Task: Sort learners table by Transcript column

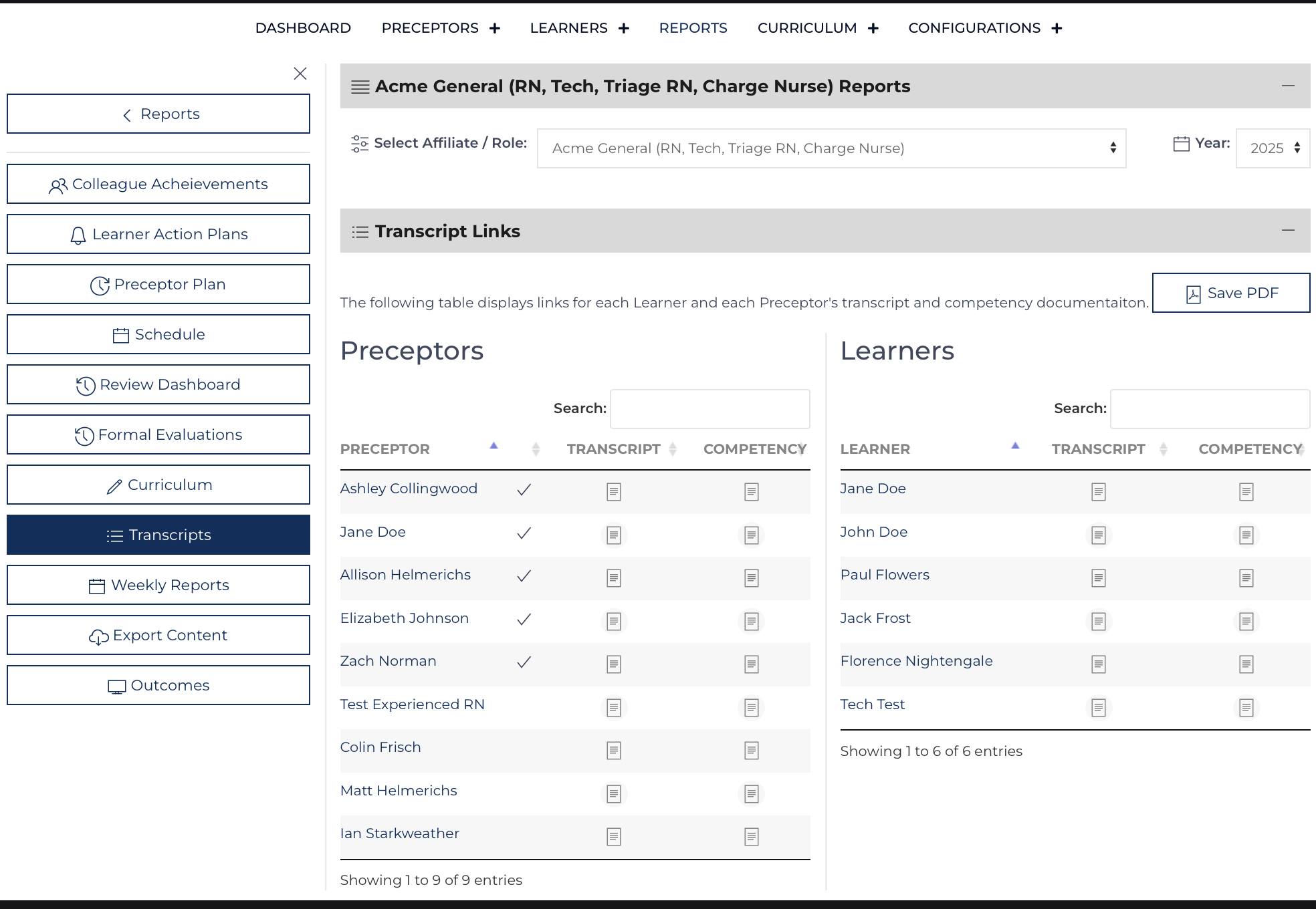Action: pos(1109,449)
